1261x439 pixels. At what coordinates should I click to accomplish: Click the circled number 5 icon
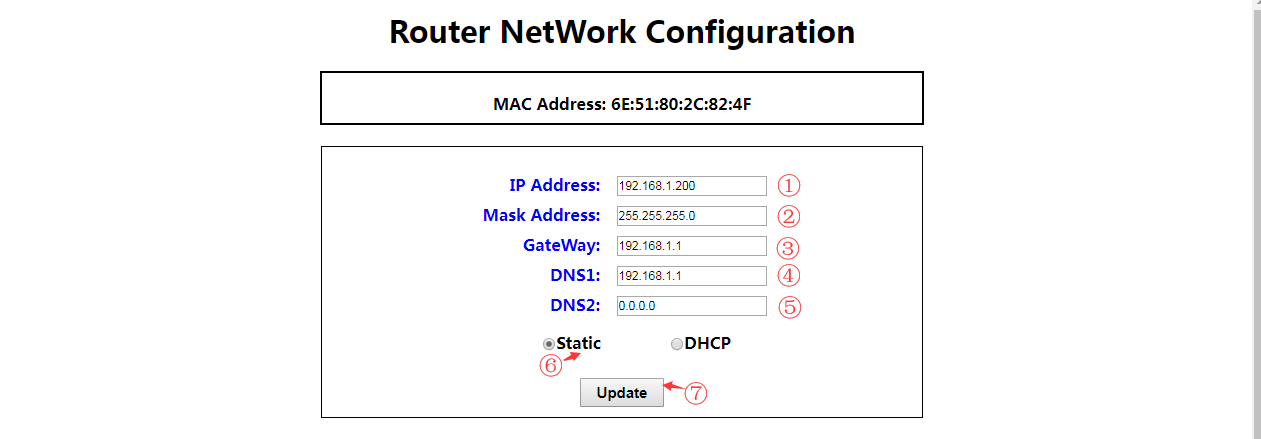point(790,307)
